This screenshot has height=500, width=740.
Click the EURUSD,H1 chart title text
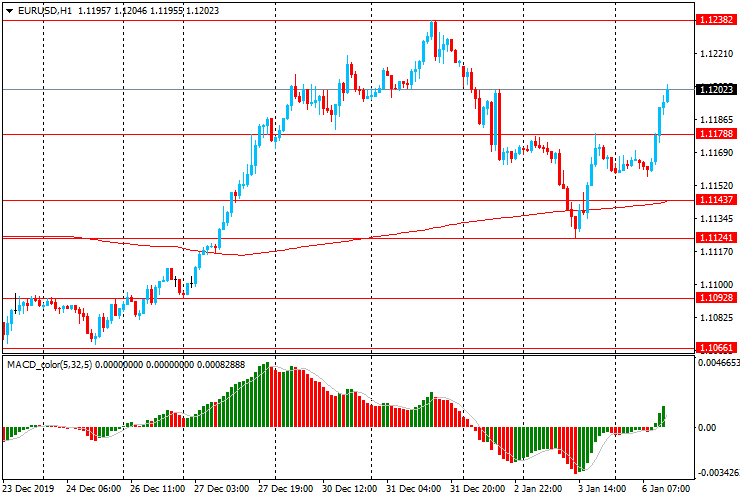point(45,10)
